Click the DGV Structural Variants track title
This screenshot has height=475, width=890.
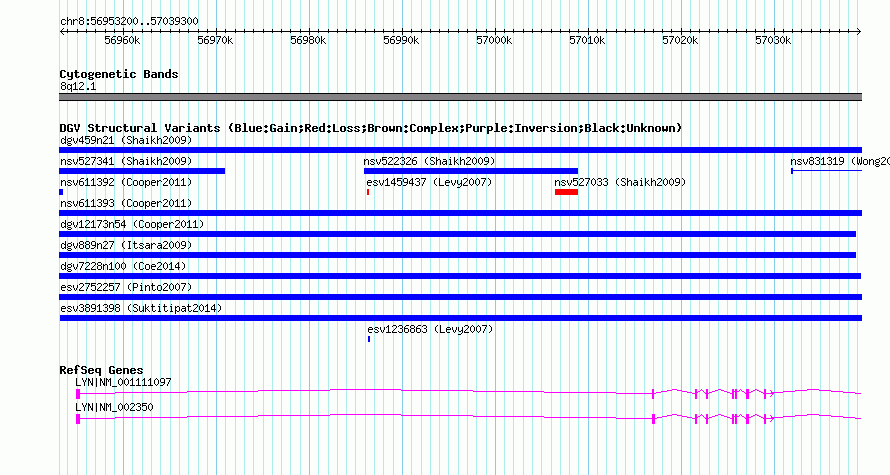pyautogui.click(x=371, y=128)
